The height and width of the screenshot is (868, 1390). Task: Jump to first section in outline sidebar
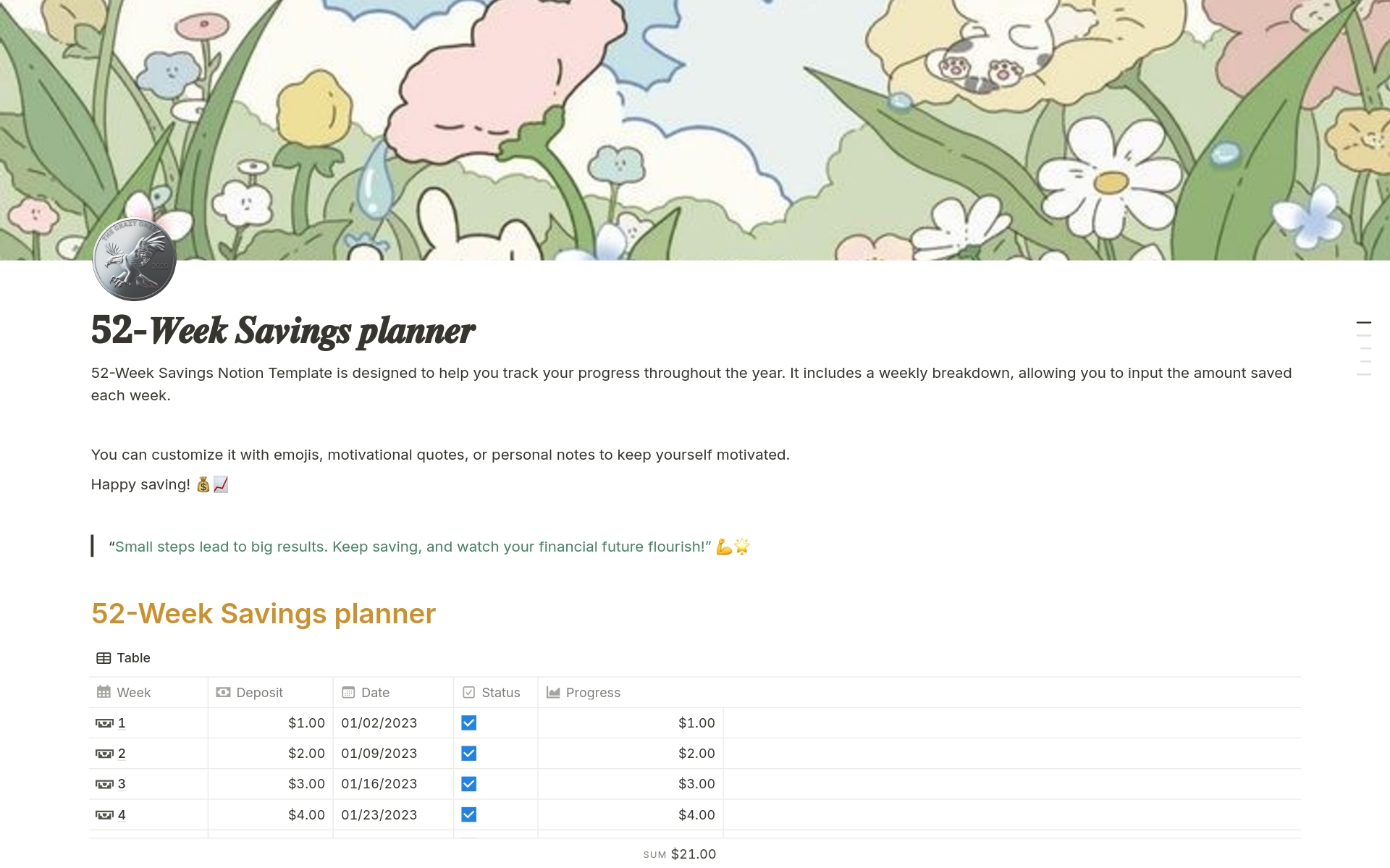[x=1363, y=322]
